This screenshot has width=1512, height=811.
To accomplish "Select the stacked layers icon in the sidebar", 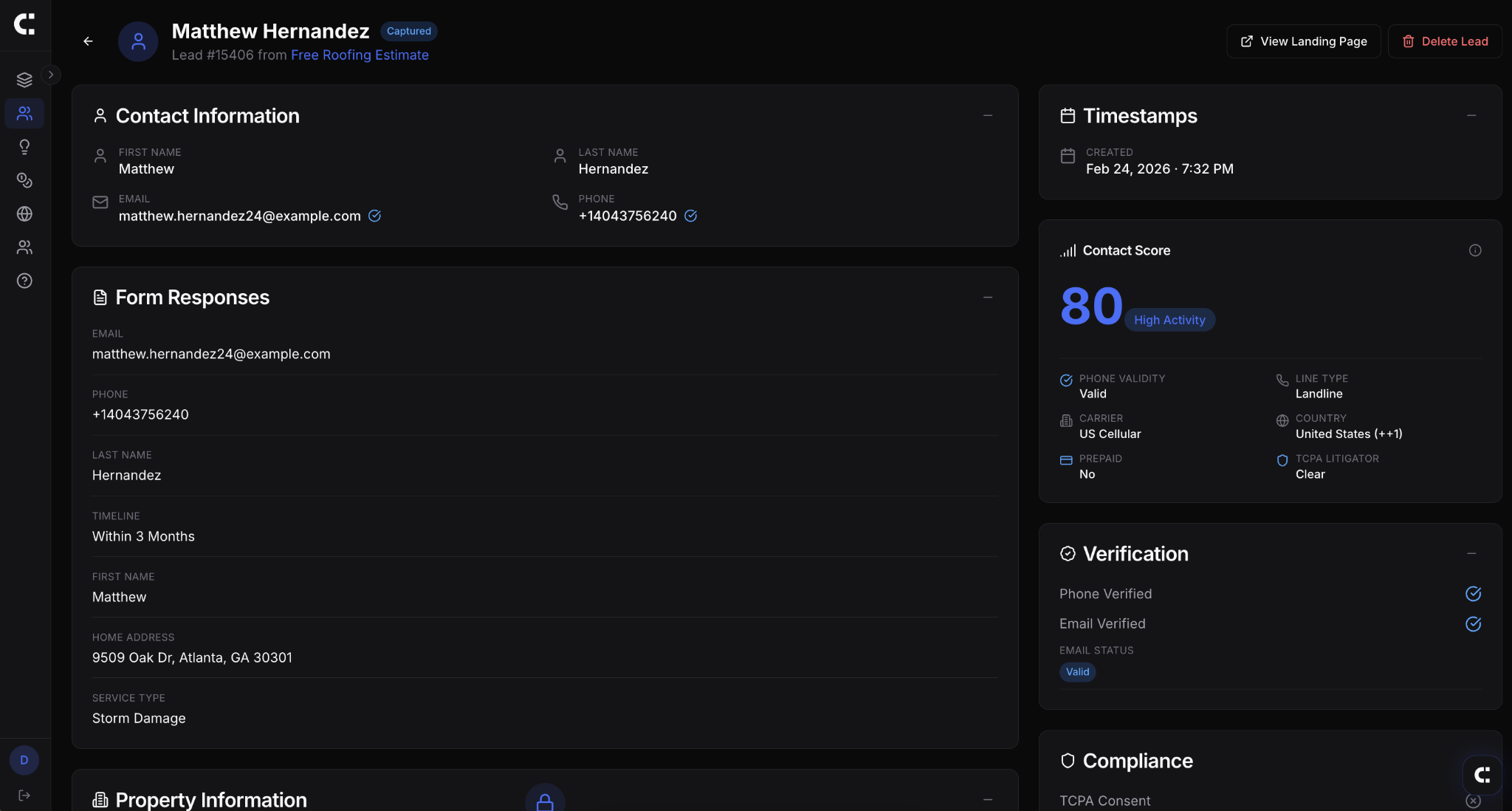I will coord(24,79).
